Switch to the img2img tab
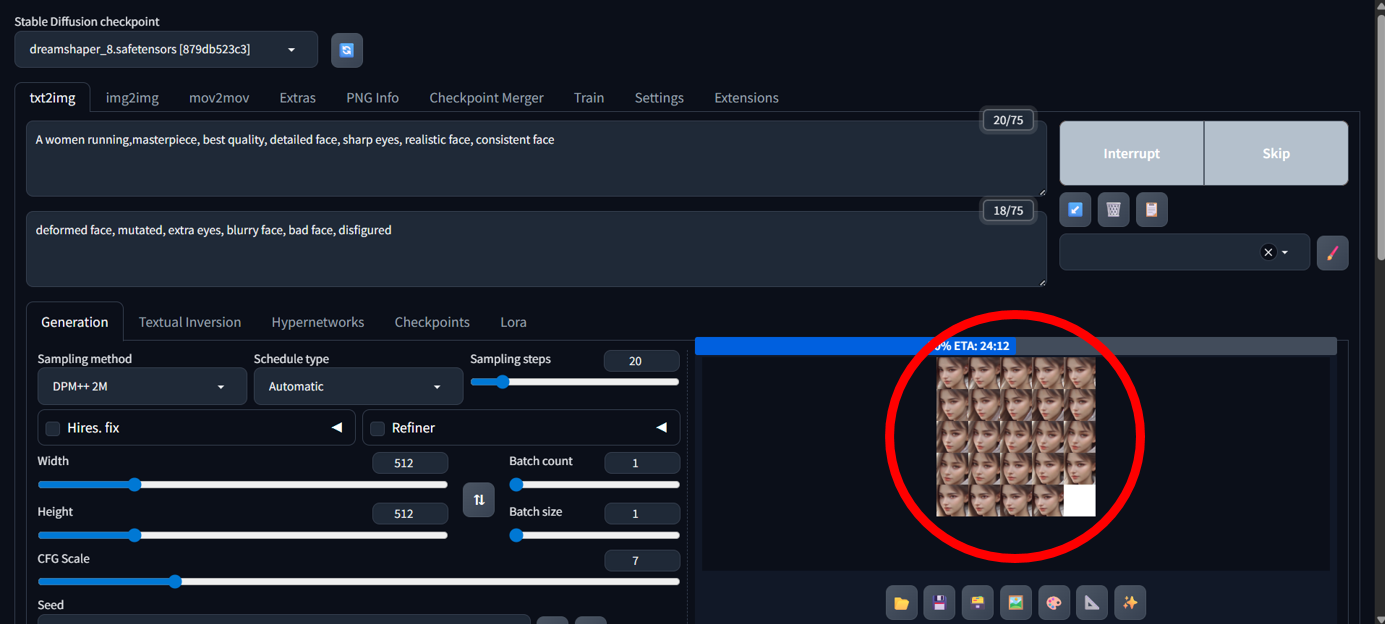 [x=132, y=98]
